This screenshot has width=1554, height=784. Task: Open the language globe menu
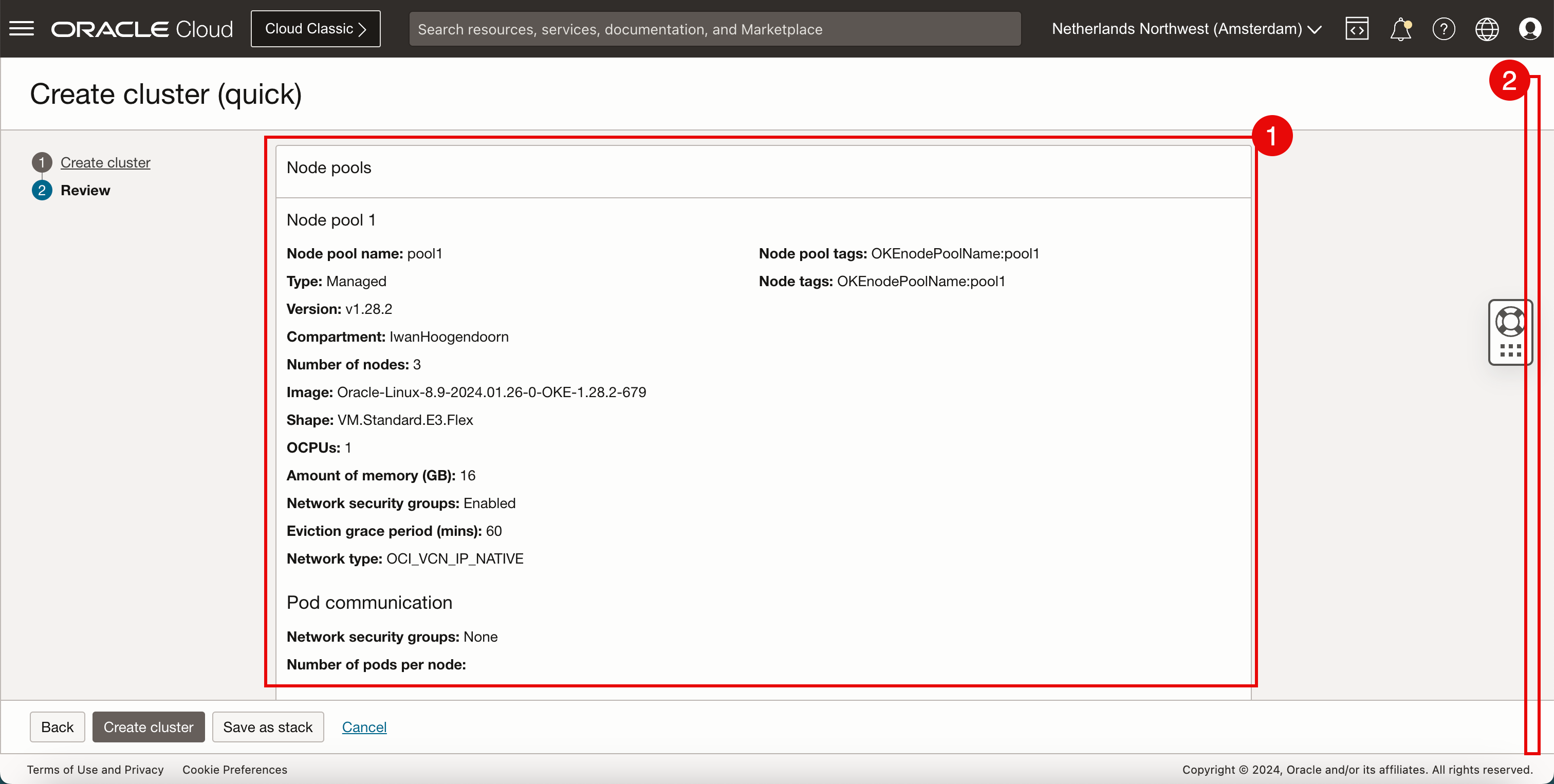click(x=1487, y=28)
